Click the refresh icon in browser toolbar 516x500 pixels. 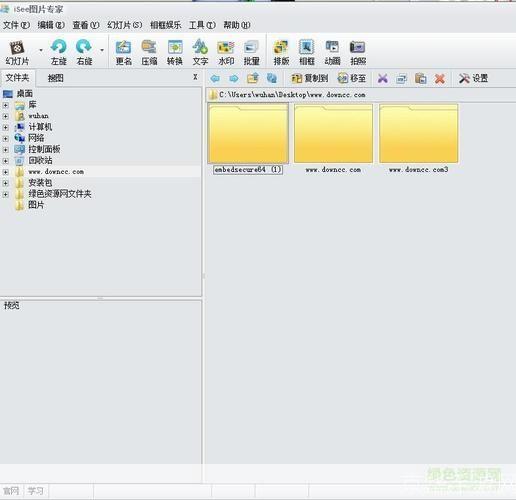[x=272, y=78]
